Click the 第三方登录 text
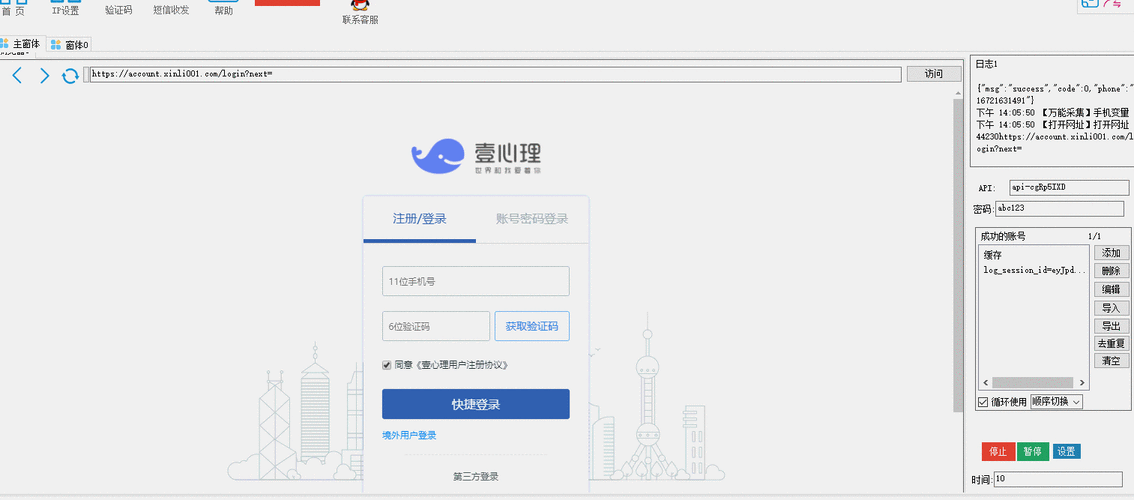This screenshot has width=1134, height=500. (x=476, y=477)
